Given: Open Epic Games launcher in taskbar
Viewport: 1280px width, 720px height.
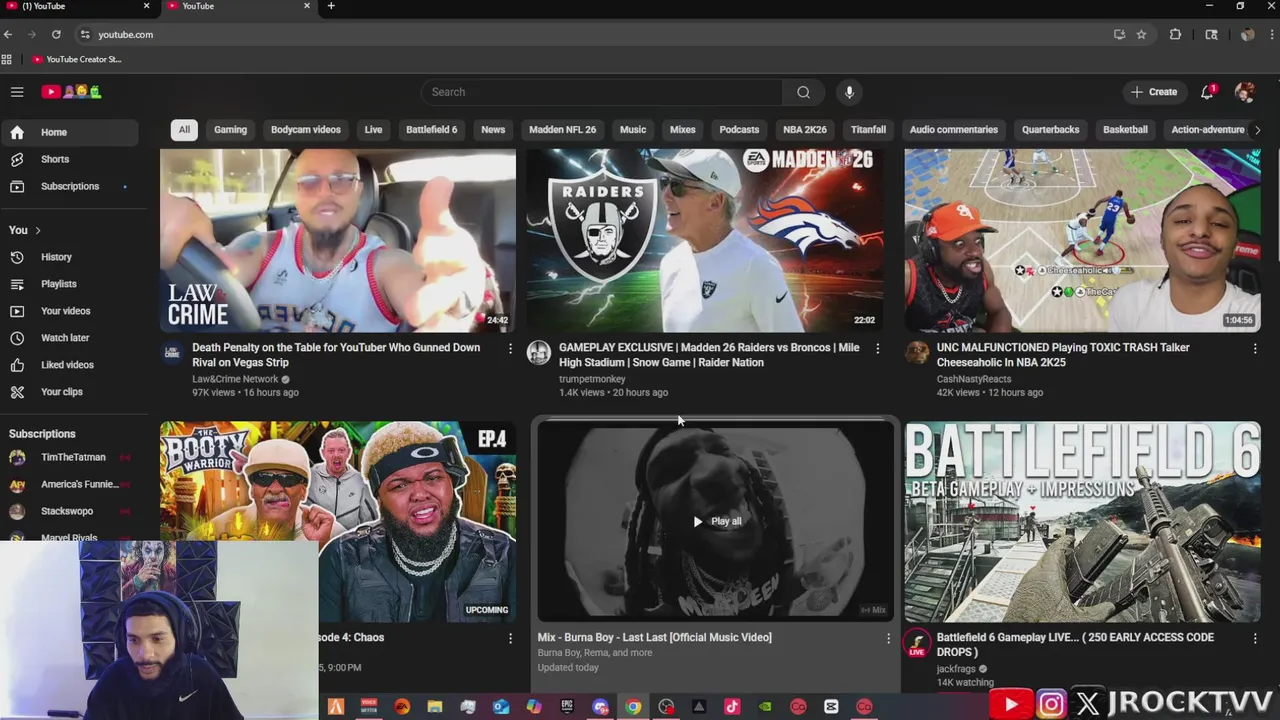Looking at the screenshot, I should [x=567, y=707].
